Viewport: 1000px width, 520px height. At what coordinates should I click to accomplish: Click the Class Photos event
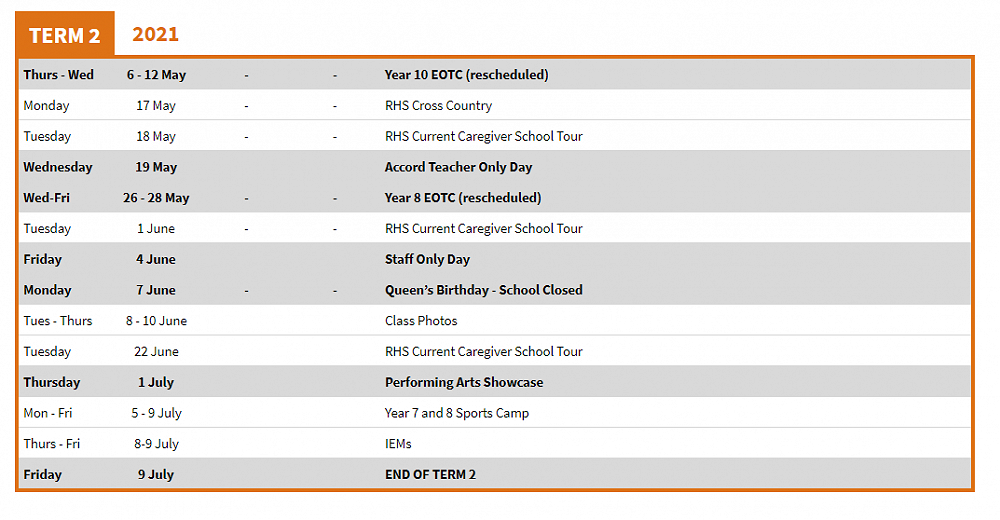pyautogui.click(x=421, y=321)
